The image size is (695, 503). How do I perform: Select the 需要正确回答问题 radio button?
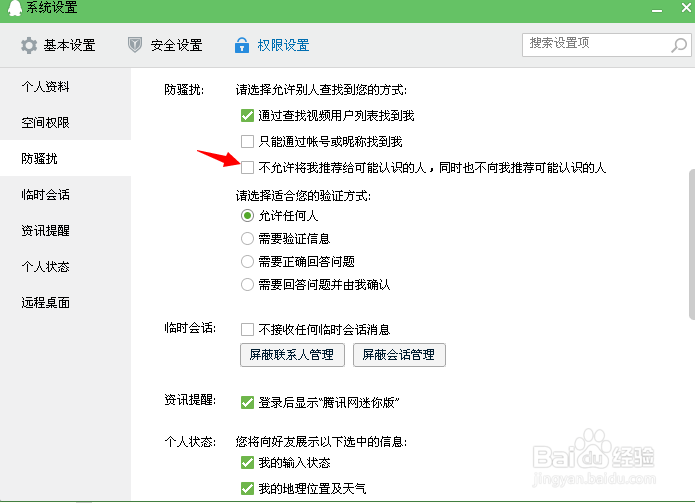point(247,261)
